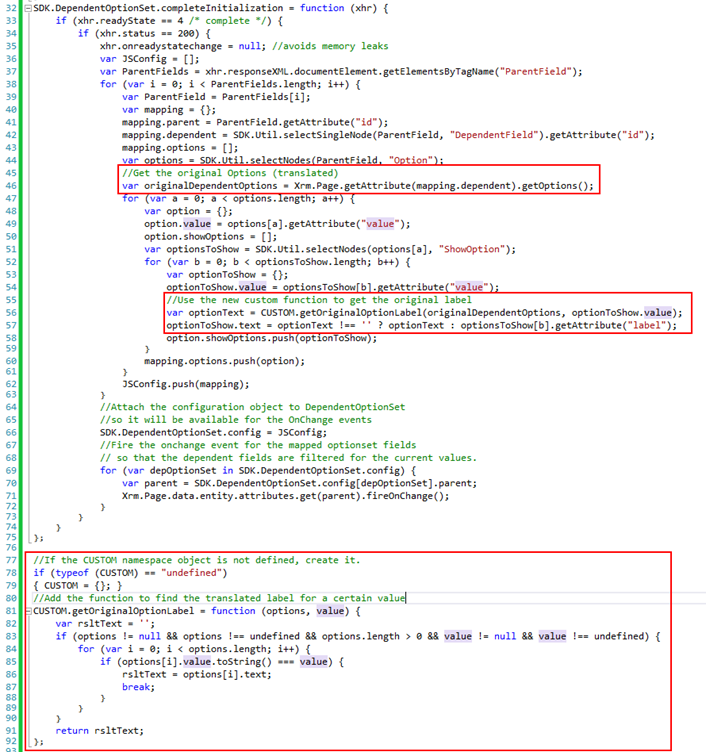Image resolution: width=706 pixels, height=752 pixels.
Task: Click line number 81 in the gutter
Action: click(11, 611)
